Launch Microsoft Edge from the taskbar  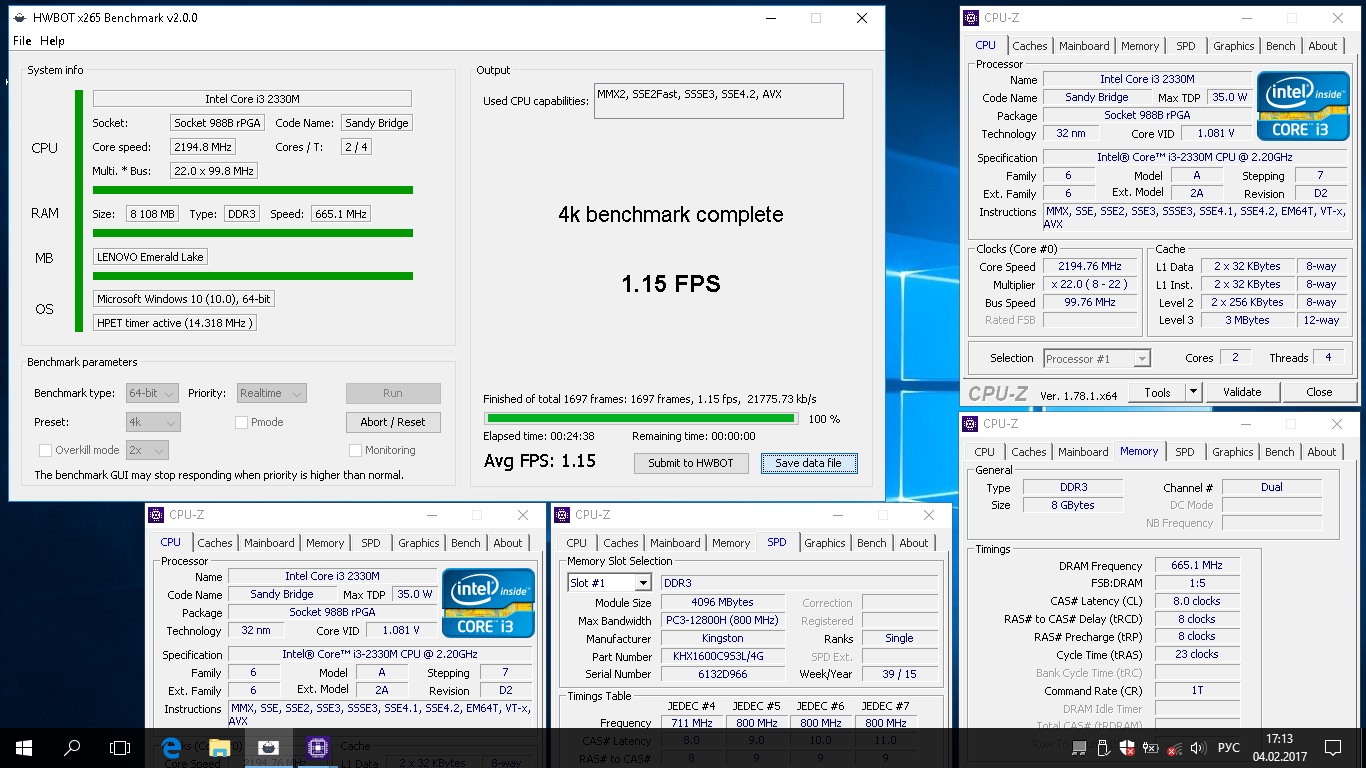click(x=171, y=747)
